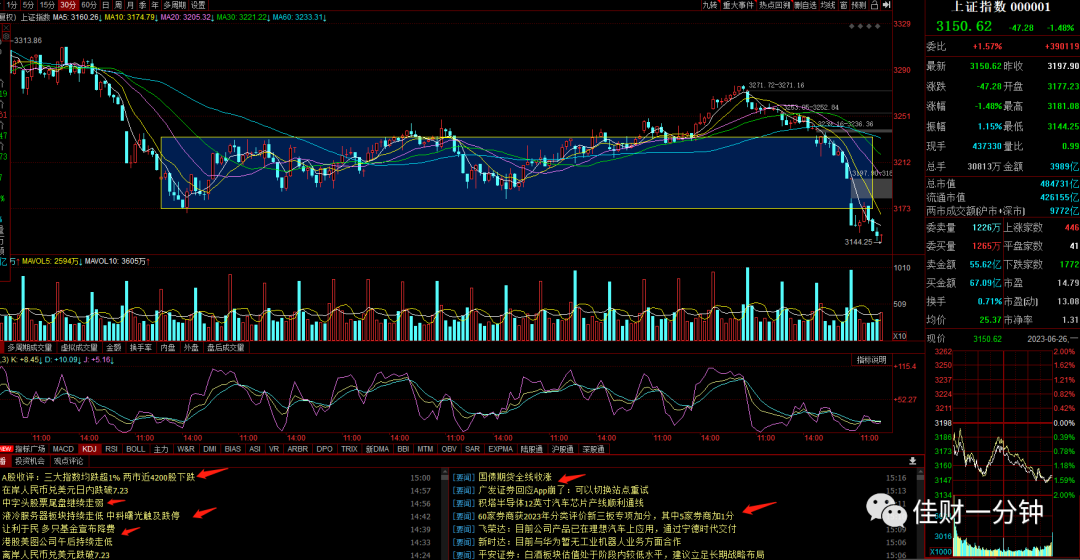Switch to SAR indicator
Screen dimensions: 1080x560
[472, 449]
